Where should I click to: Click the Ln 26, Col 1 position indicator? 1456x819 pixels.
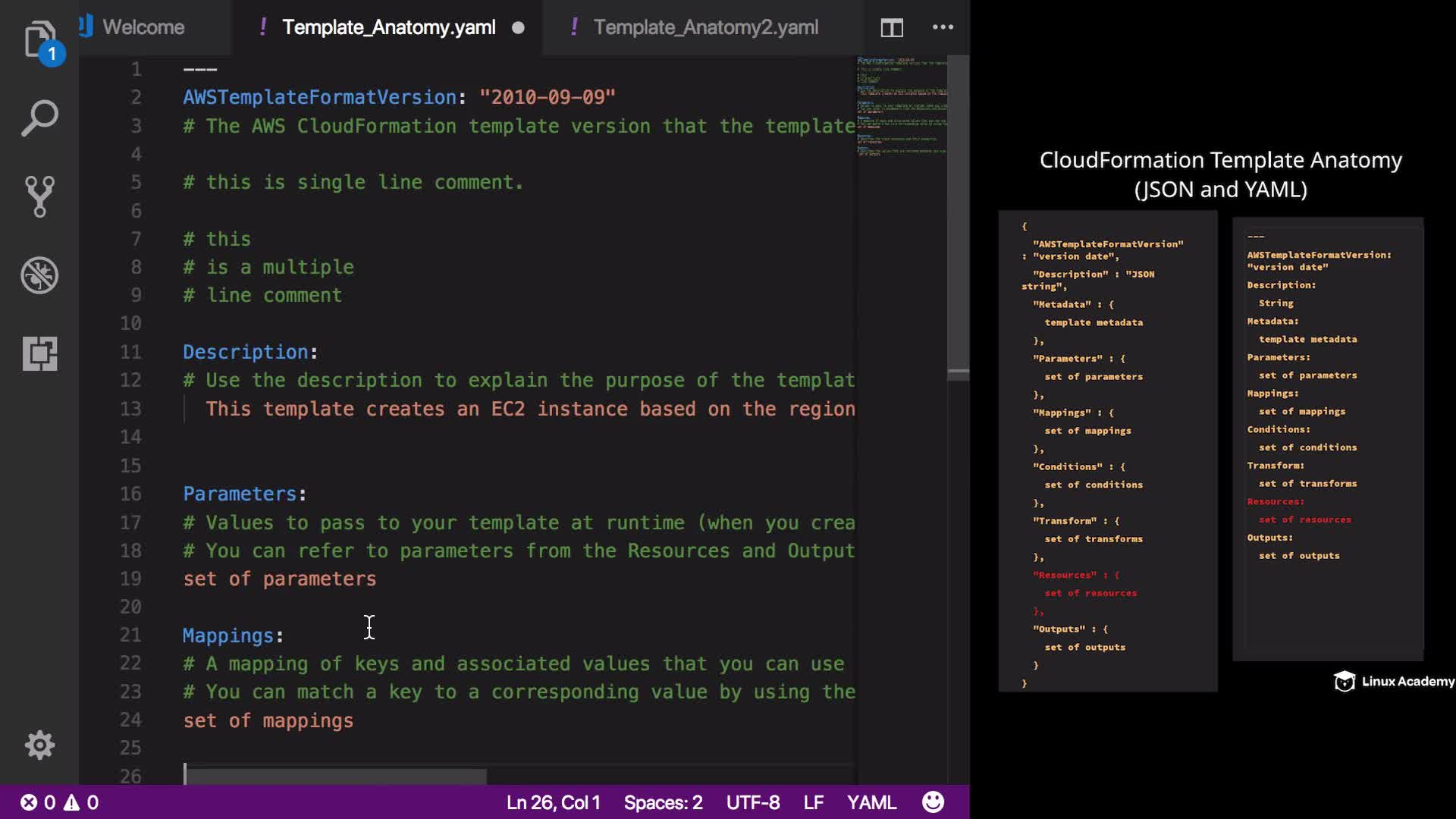coord(553,802)
